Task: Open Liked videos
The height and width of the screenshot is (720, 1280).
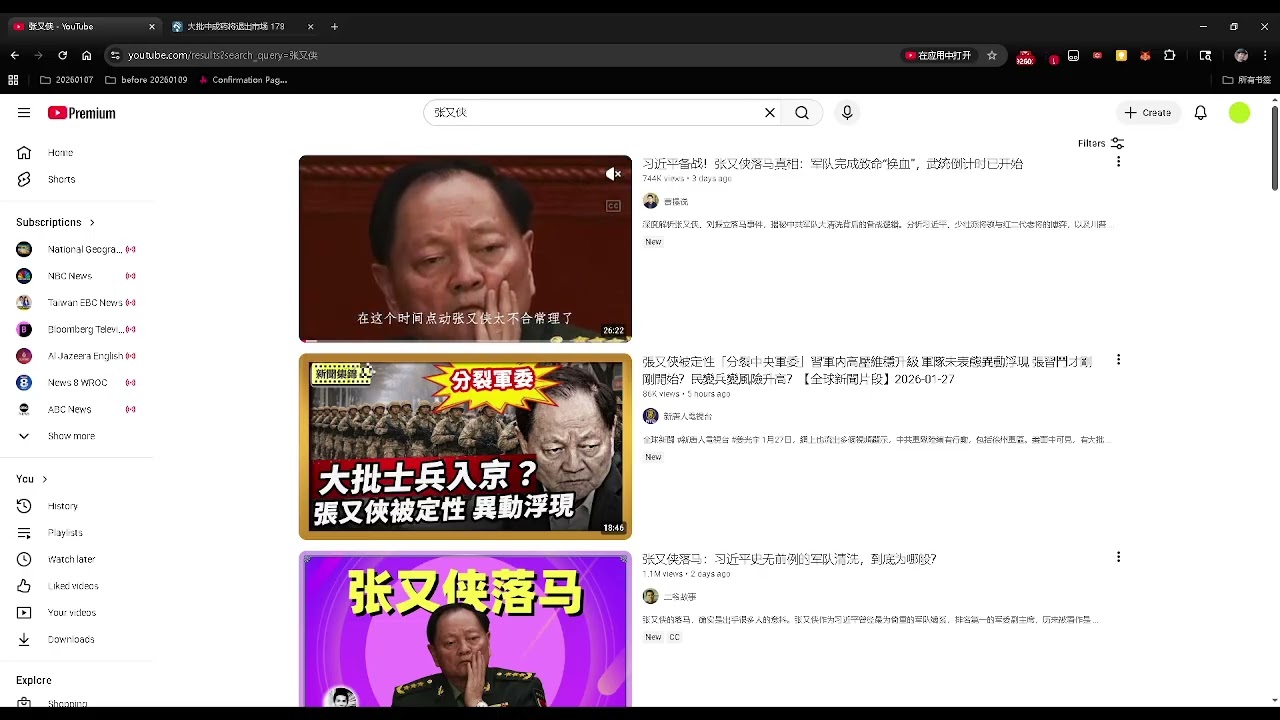Action: tap(76, 586)
